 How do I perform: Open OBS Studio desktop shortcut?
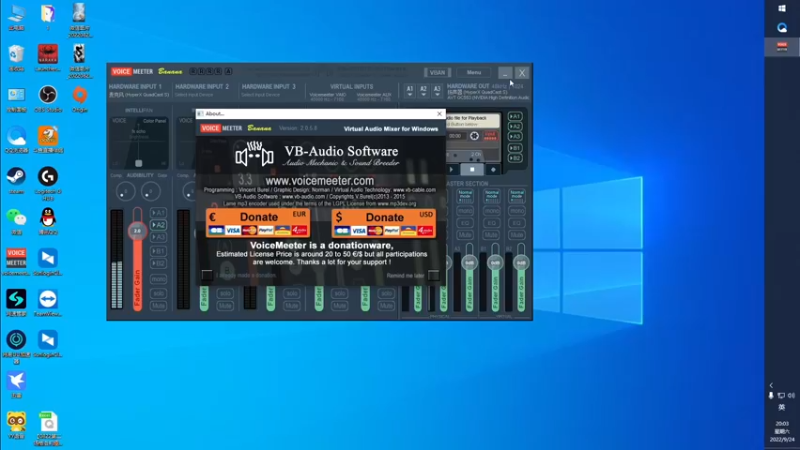coord(48,98)
